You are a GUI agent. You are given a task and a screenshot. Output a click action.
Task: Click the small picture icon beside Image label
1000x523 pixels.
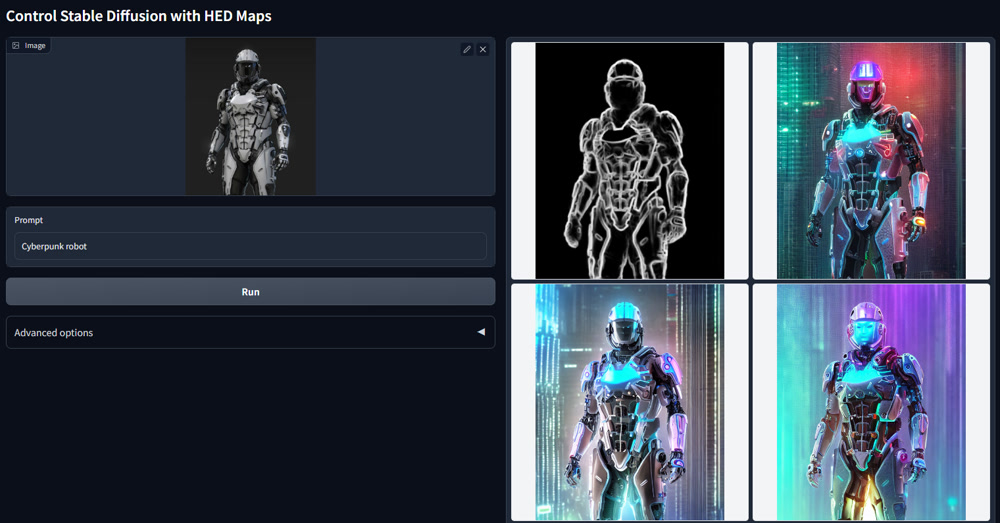16,46
